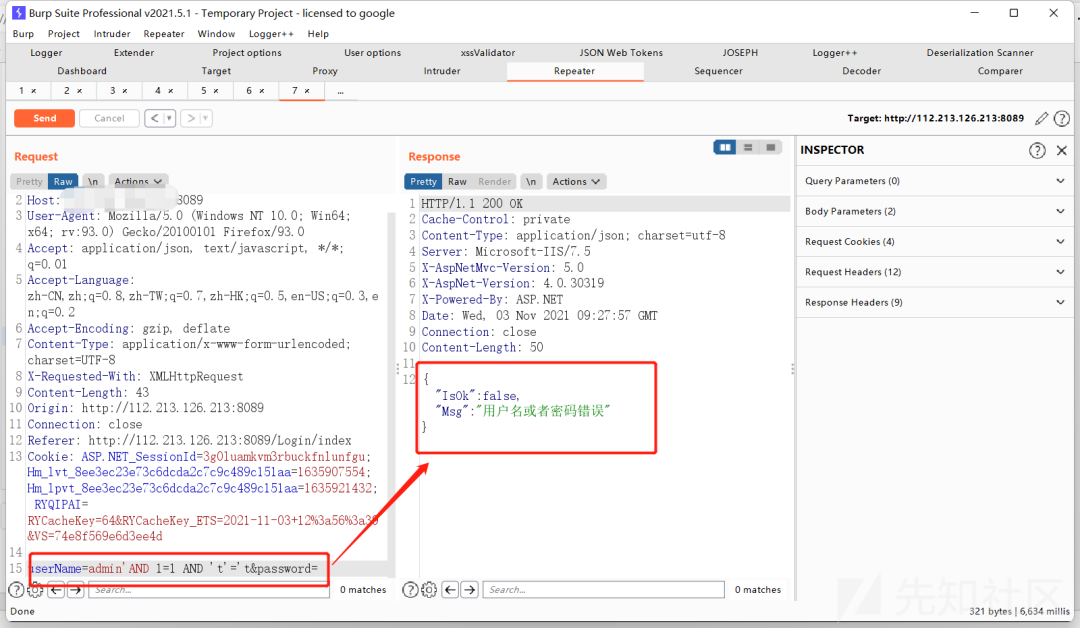
Task: Open response Actions dropdown
Action: coord(576,182)
